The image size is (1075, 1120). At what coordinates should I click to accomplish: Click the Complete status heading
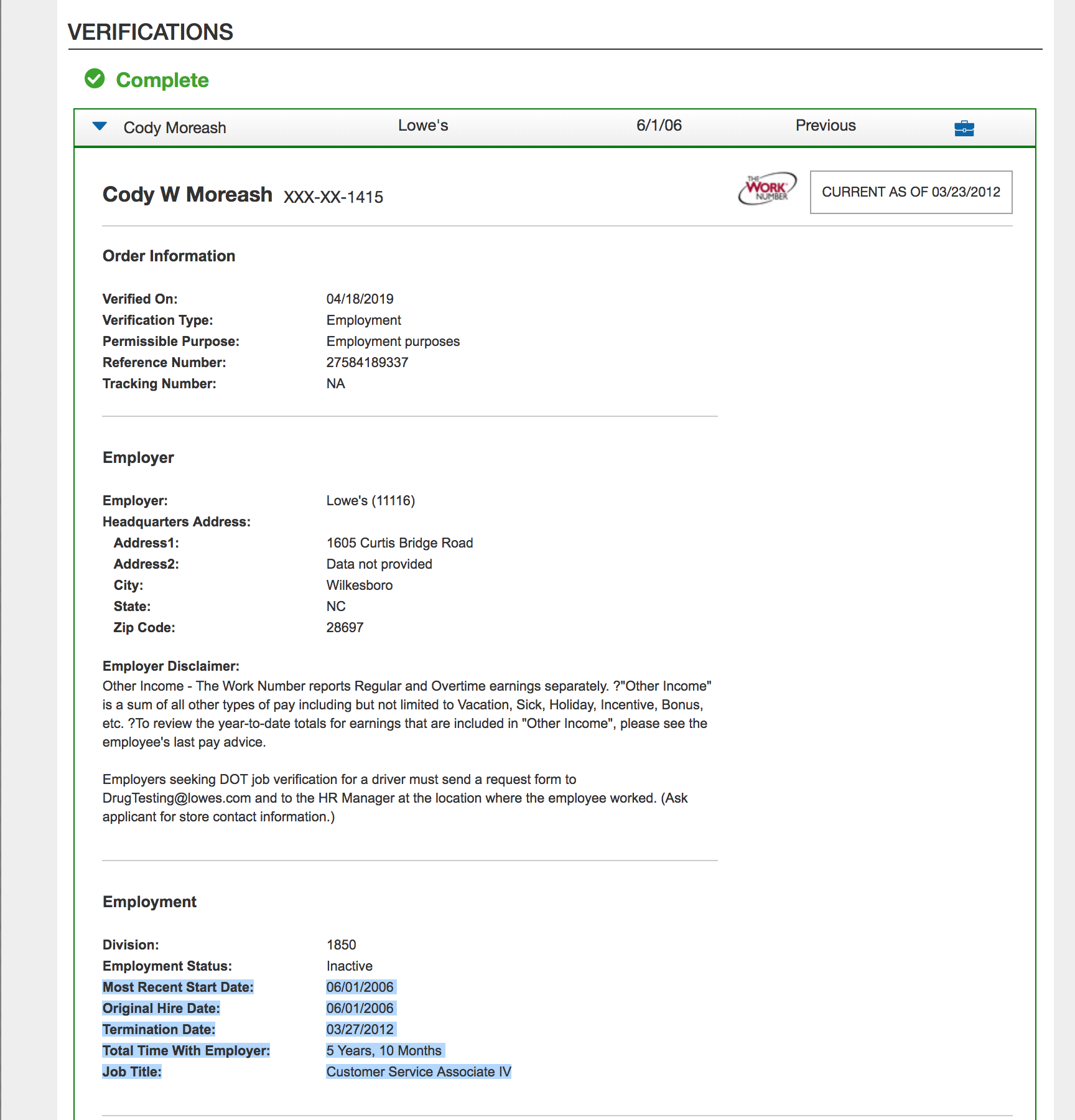pos(162,80)
